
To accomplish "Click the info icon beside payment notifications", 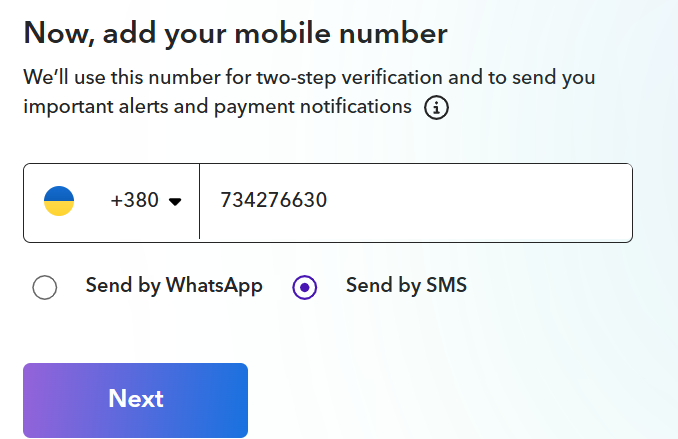I will click(x=436, y=108).
